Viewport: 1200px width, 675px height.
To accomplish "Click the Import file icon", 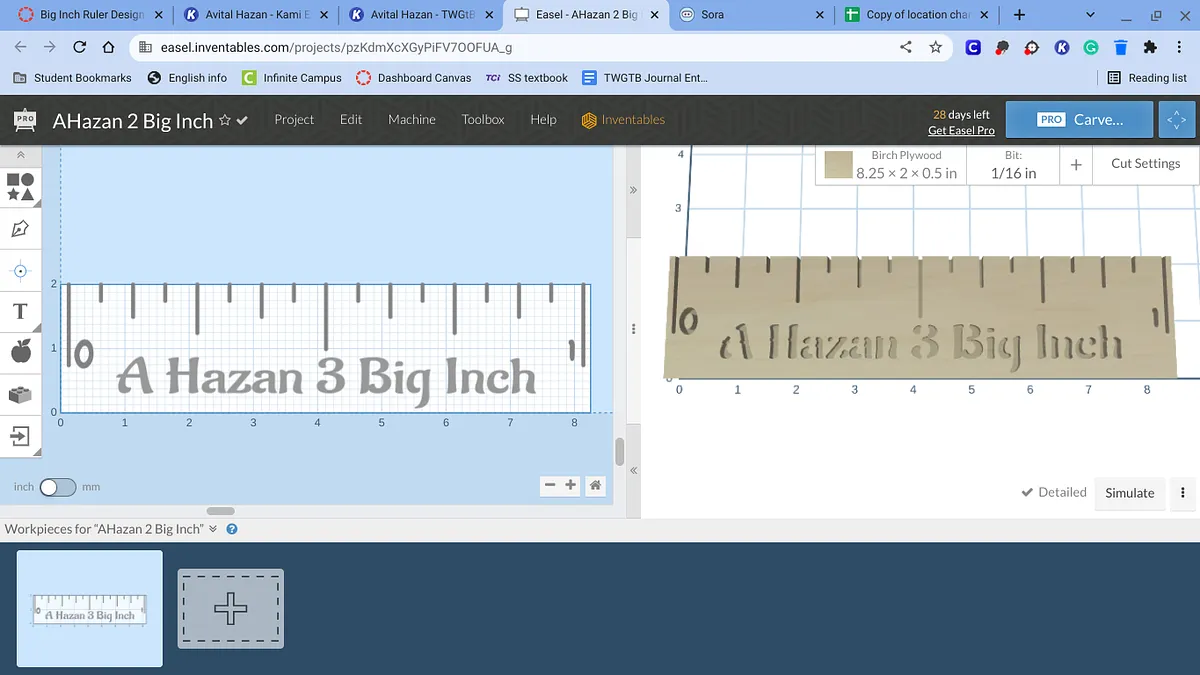I will [x=20, y=436].
